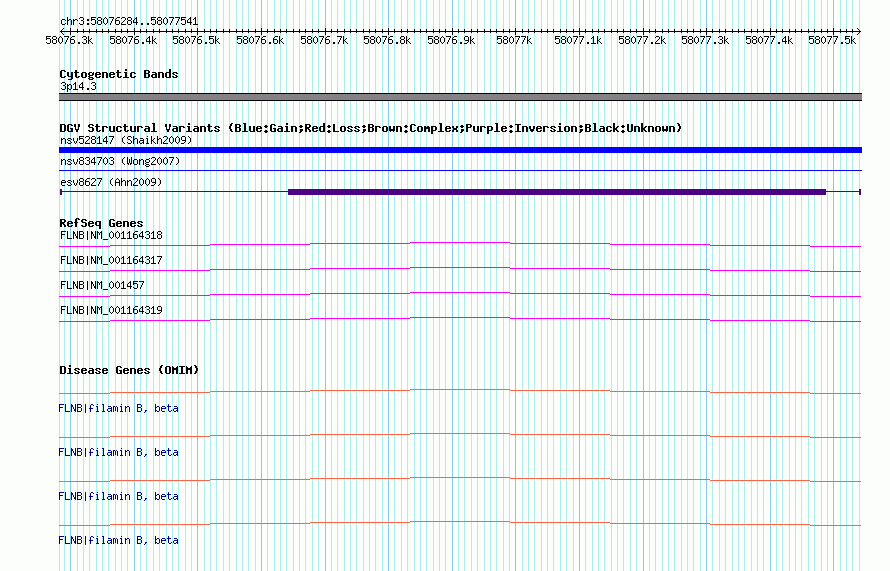Click the orange OMIM line above first FLNB link
This screenshot has height=571, width=890.
click(460, 392)
